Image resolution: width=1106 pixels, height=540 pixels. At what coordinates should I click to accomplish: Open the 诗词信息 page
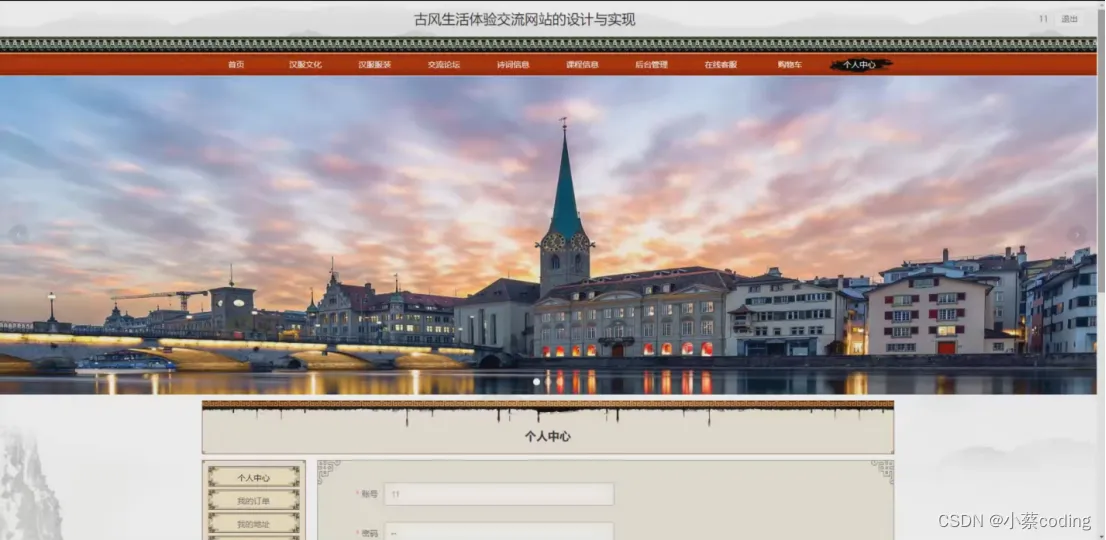513,65
